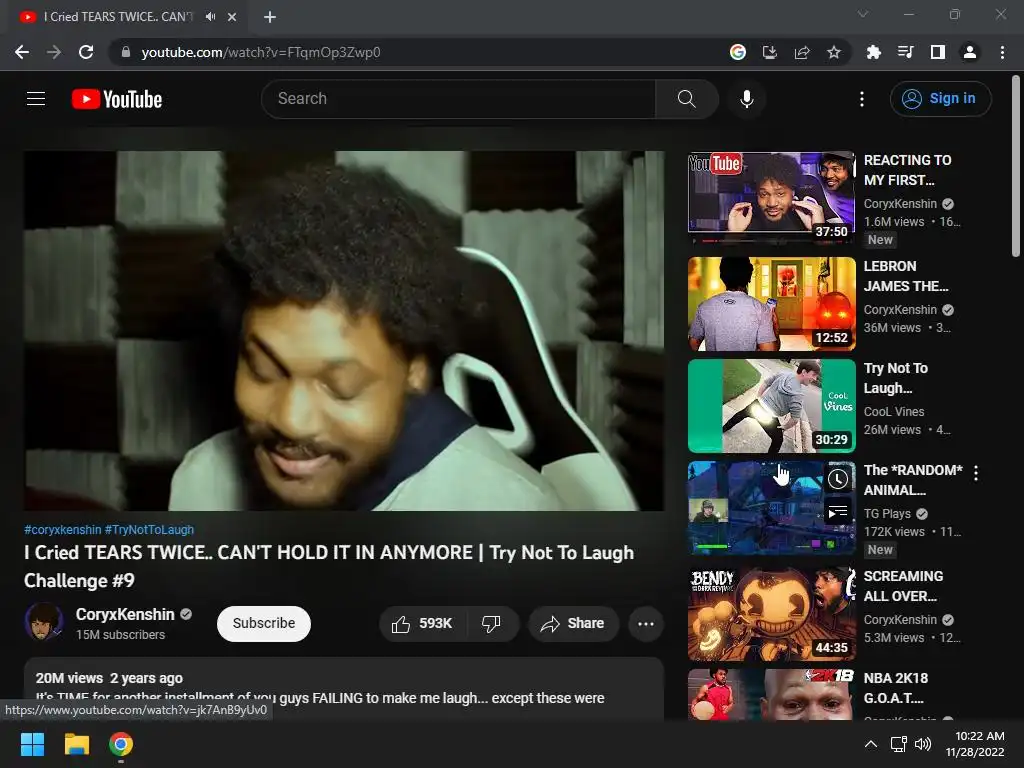Share this page icon in address bar
Viewport: 1024px width, 768px height.
[802, 52]
